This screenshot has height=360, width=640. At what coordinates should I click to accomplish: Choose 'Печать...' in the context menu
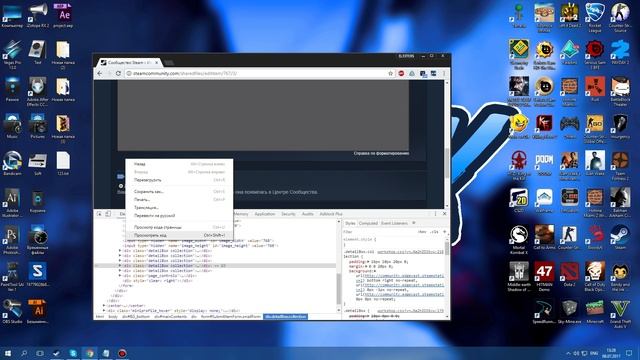pyautogui.click(x=179, y=200)
